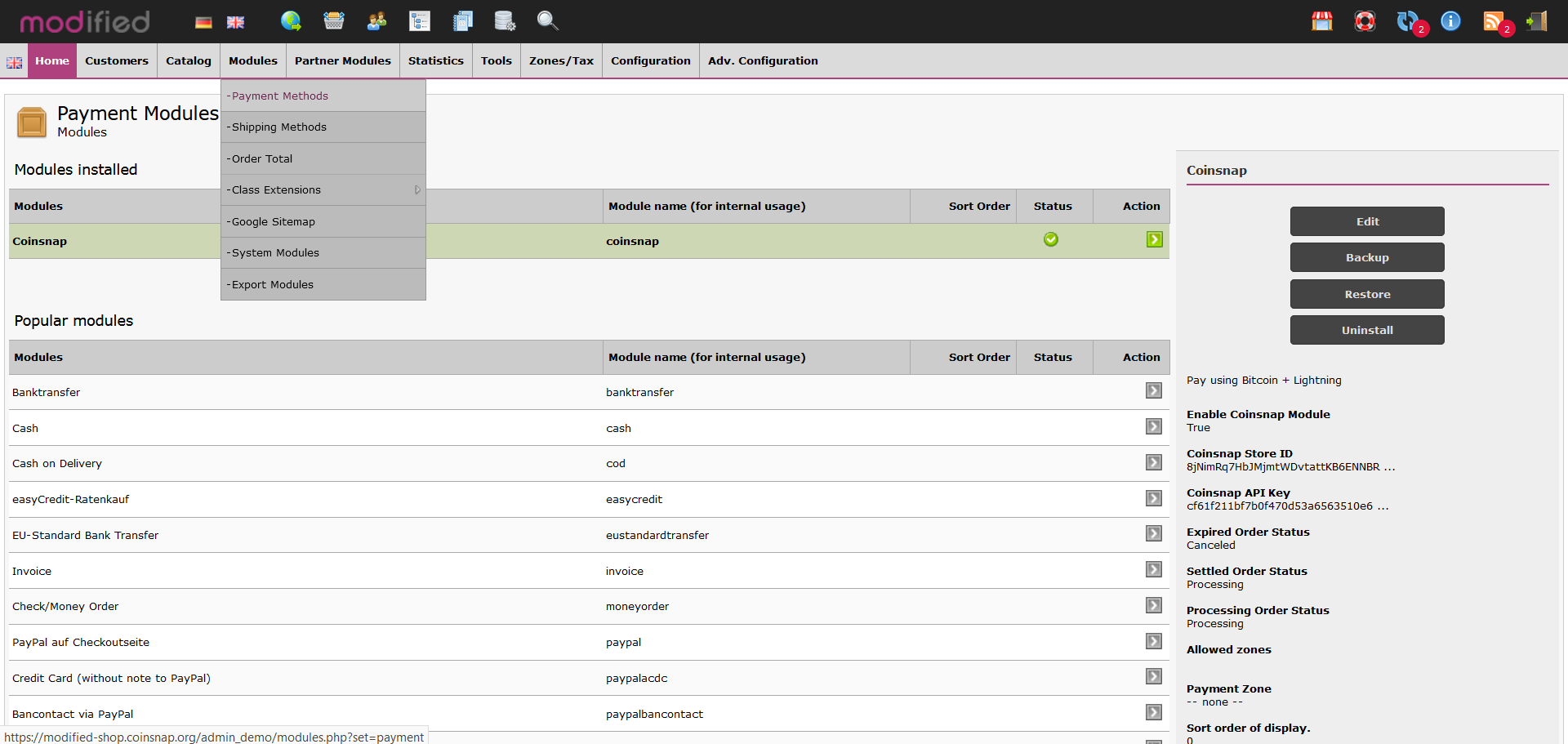Select Shipping Methods in the dropdown

pos(323,127)
